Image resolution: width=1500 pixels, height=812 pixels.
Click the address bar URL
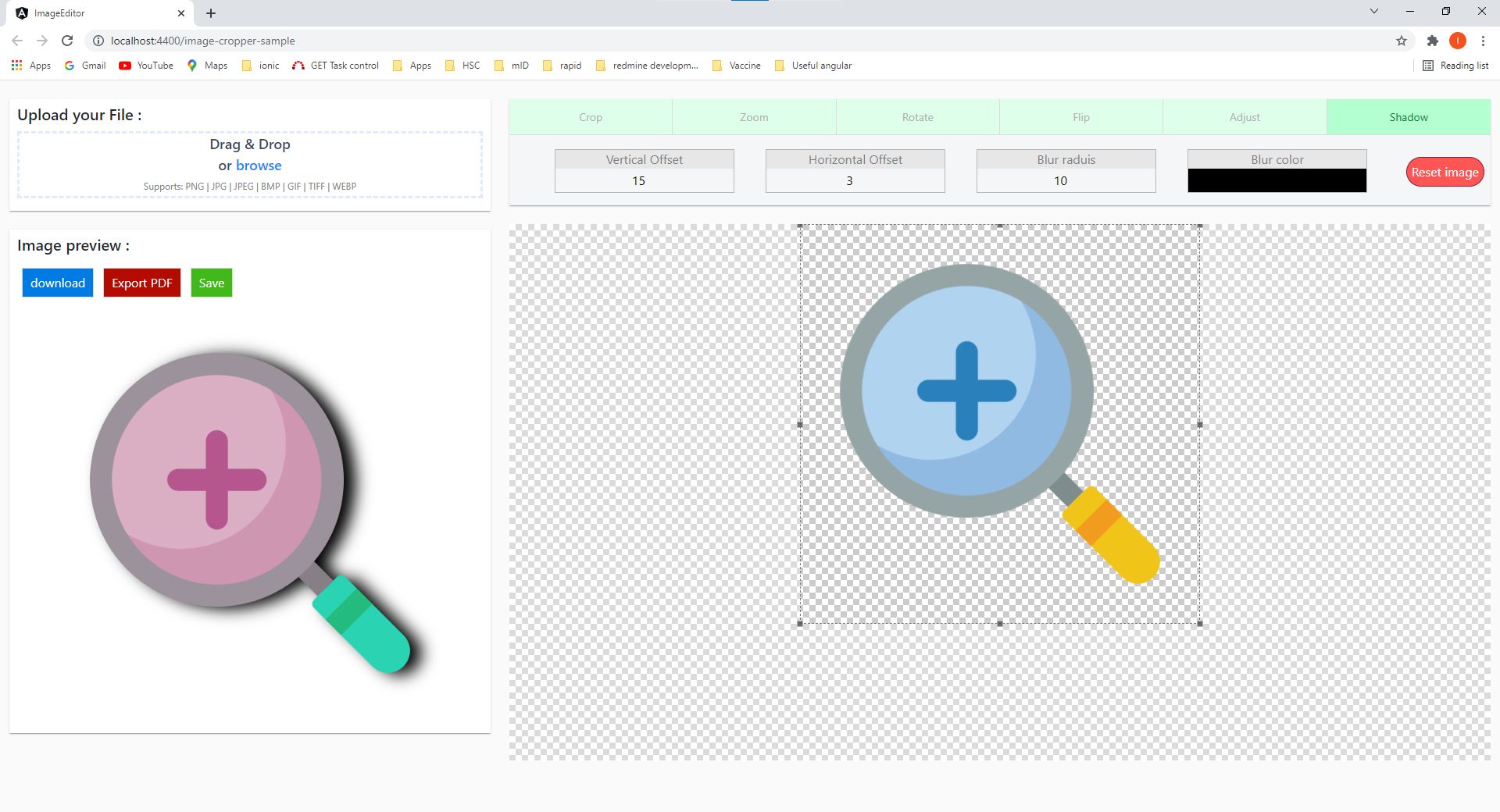(203, 41)
